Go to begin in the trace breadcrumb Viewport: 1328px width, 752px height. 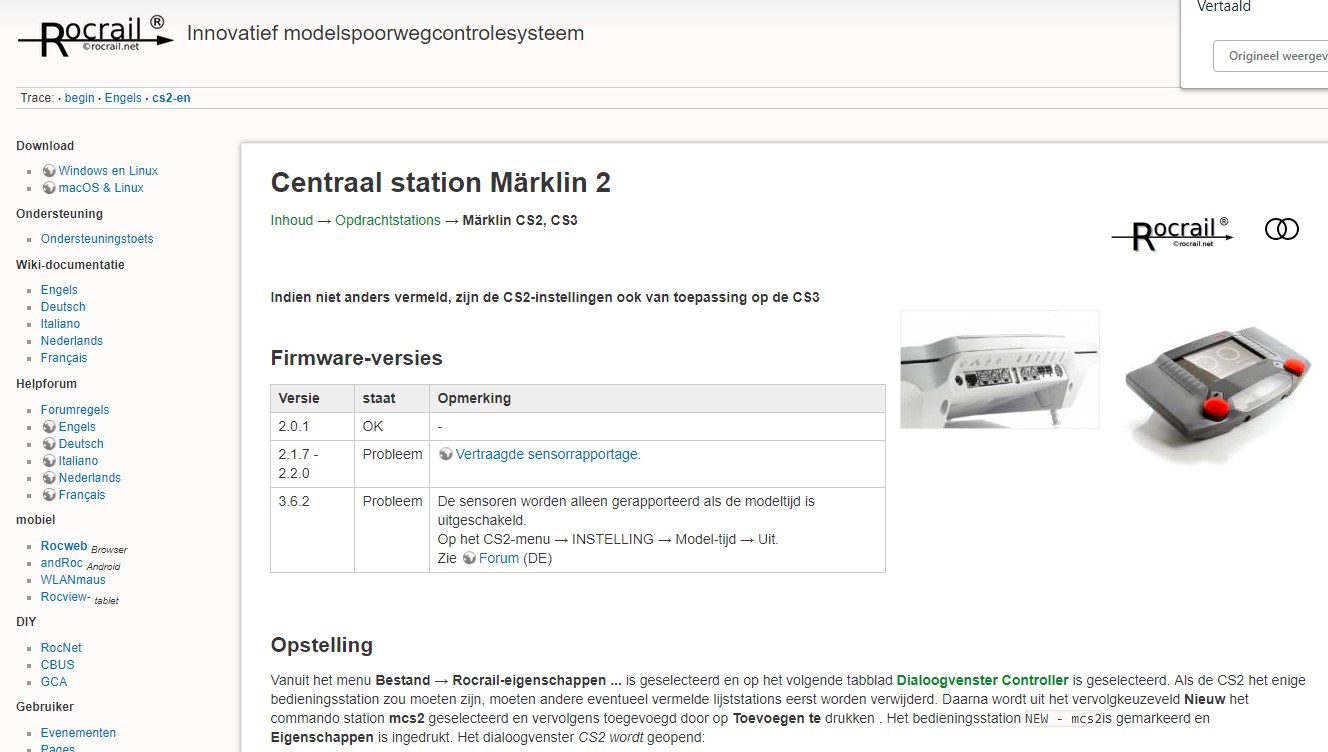(x=80, y=98)
